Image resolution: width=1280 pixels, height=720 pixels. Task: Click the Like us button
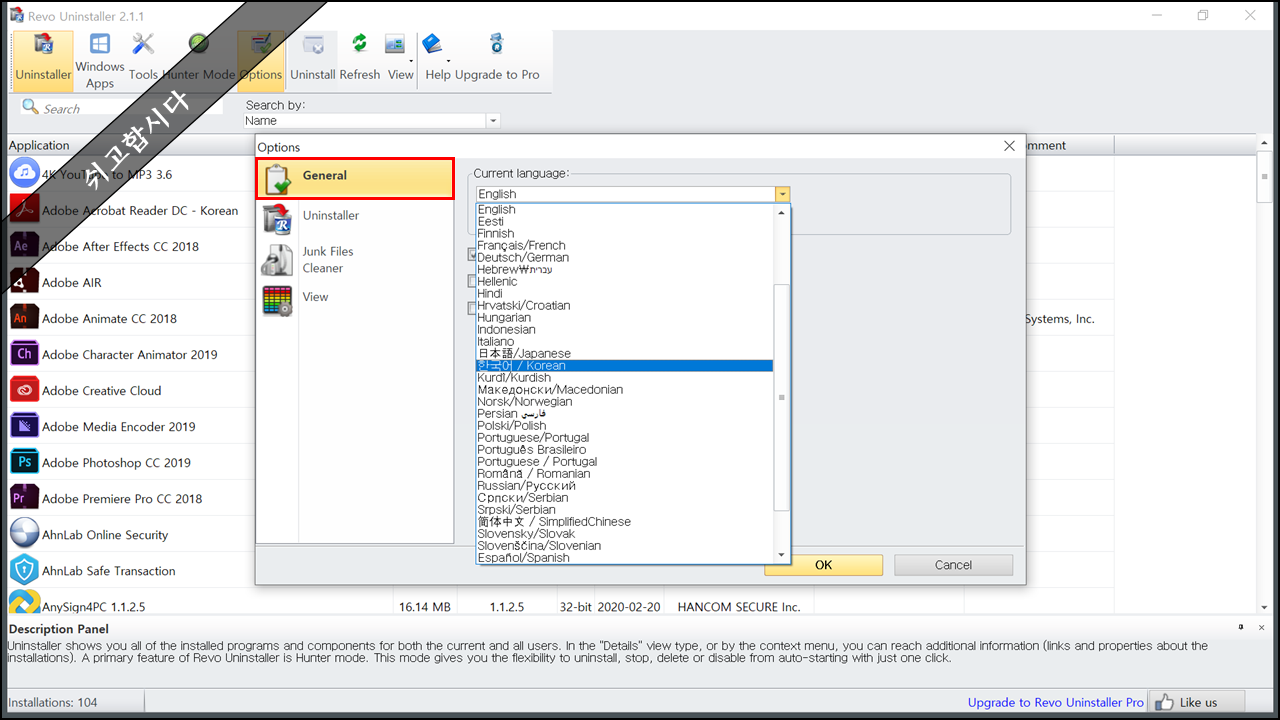[x=1196, y=702]
